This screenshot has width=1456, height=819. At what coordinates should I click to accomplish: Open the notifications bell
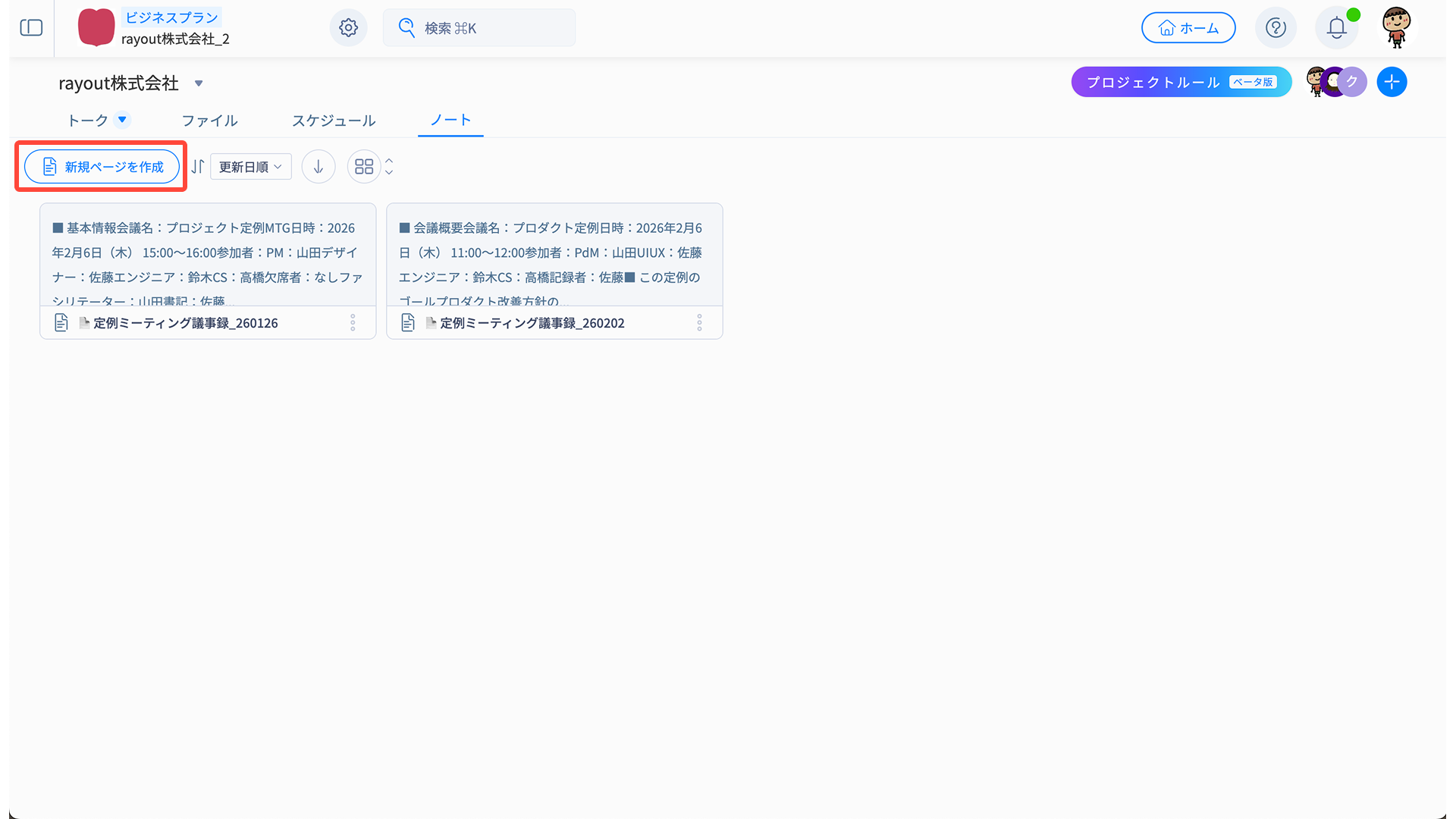pyautogui.click(x=1336, y=28)
